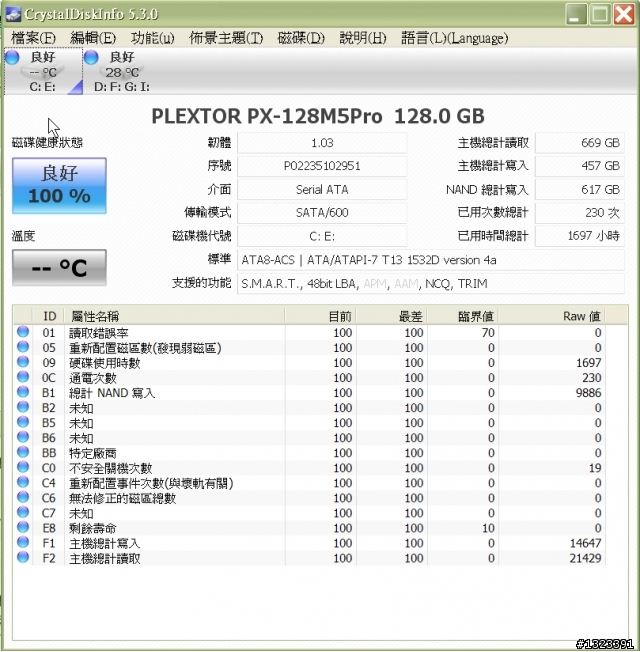The width and height of the screenshot is (640, 652).
Task: Click status icon for row F1 主機總計寫入
Action: [23, 542]
